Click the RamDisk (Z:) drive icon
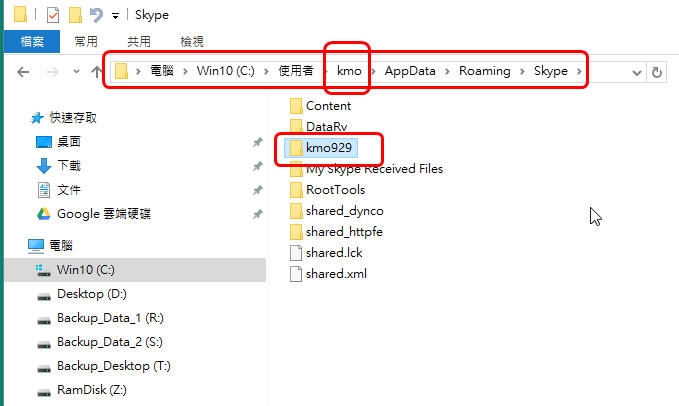The height and width of the screenshot is (406, 679). 44,393
